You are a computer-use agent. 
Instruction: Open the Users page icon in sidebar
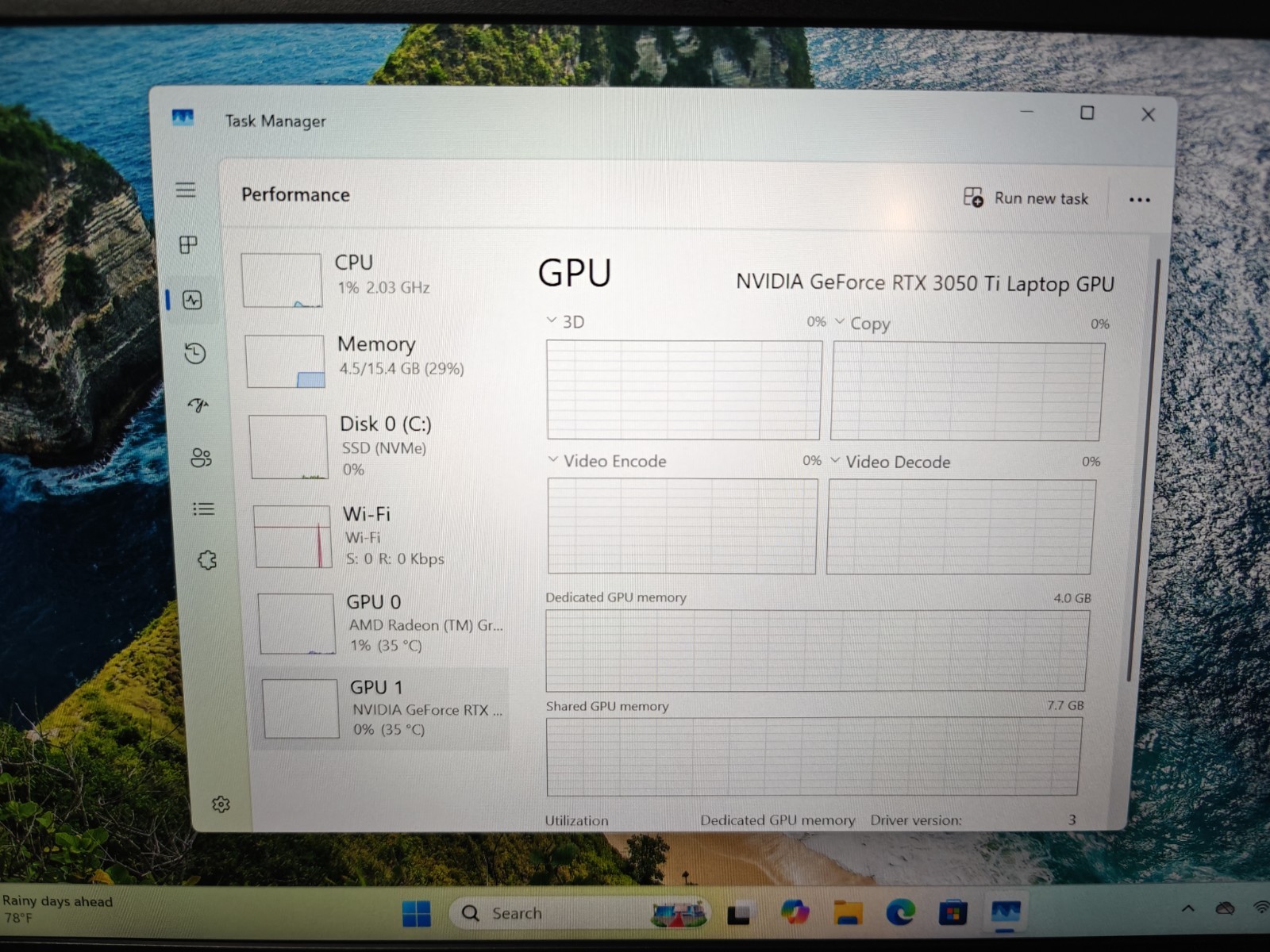click(x=201, y=458)
